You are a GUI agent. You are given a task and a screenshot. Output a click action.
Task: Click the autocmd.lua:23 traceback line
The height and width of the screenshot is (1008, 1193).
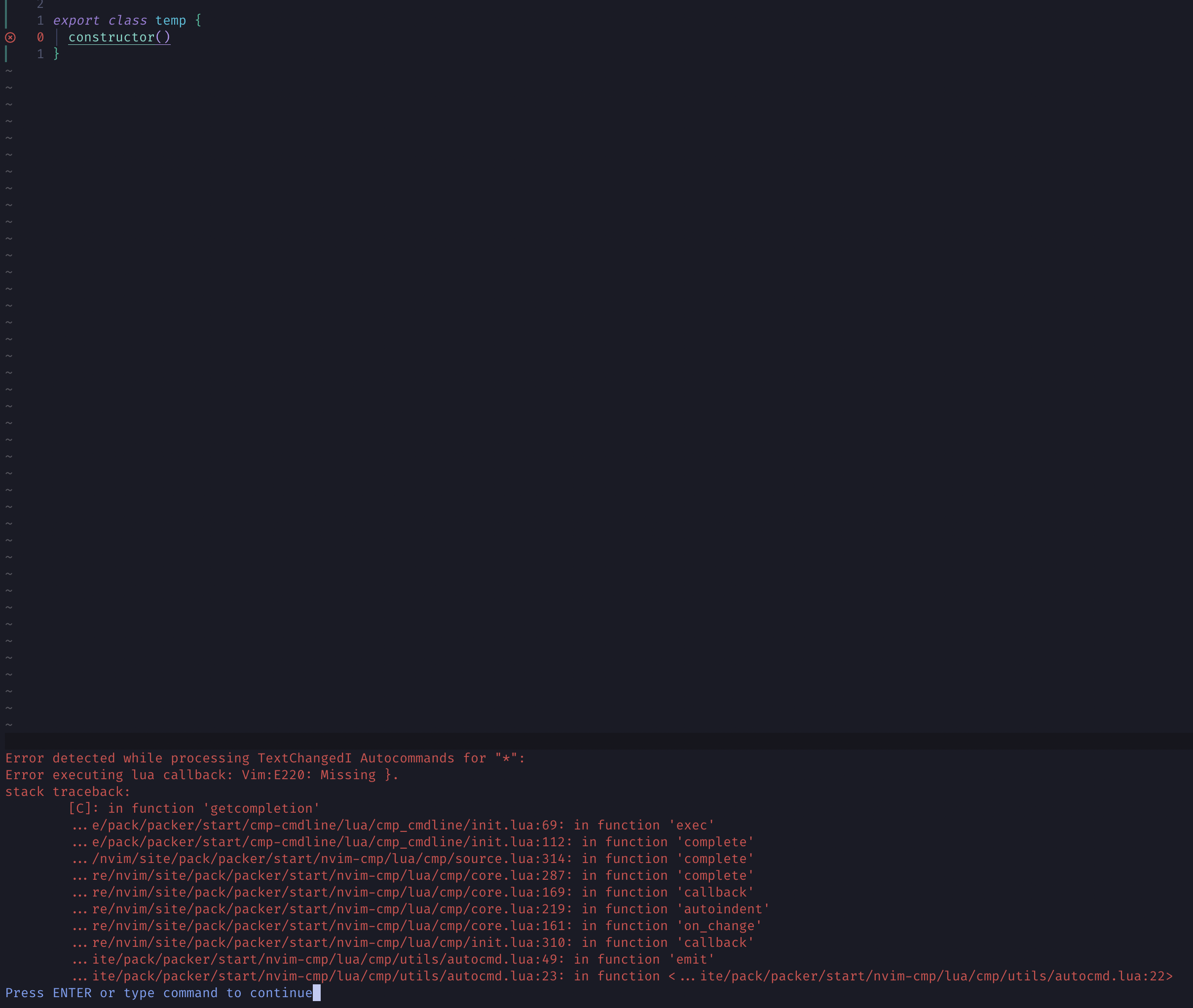(623, 976)
